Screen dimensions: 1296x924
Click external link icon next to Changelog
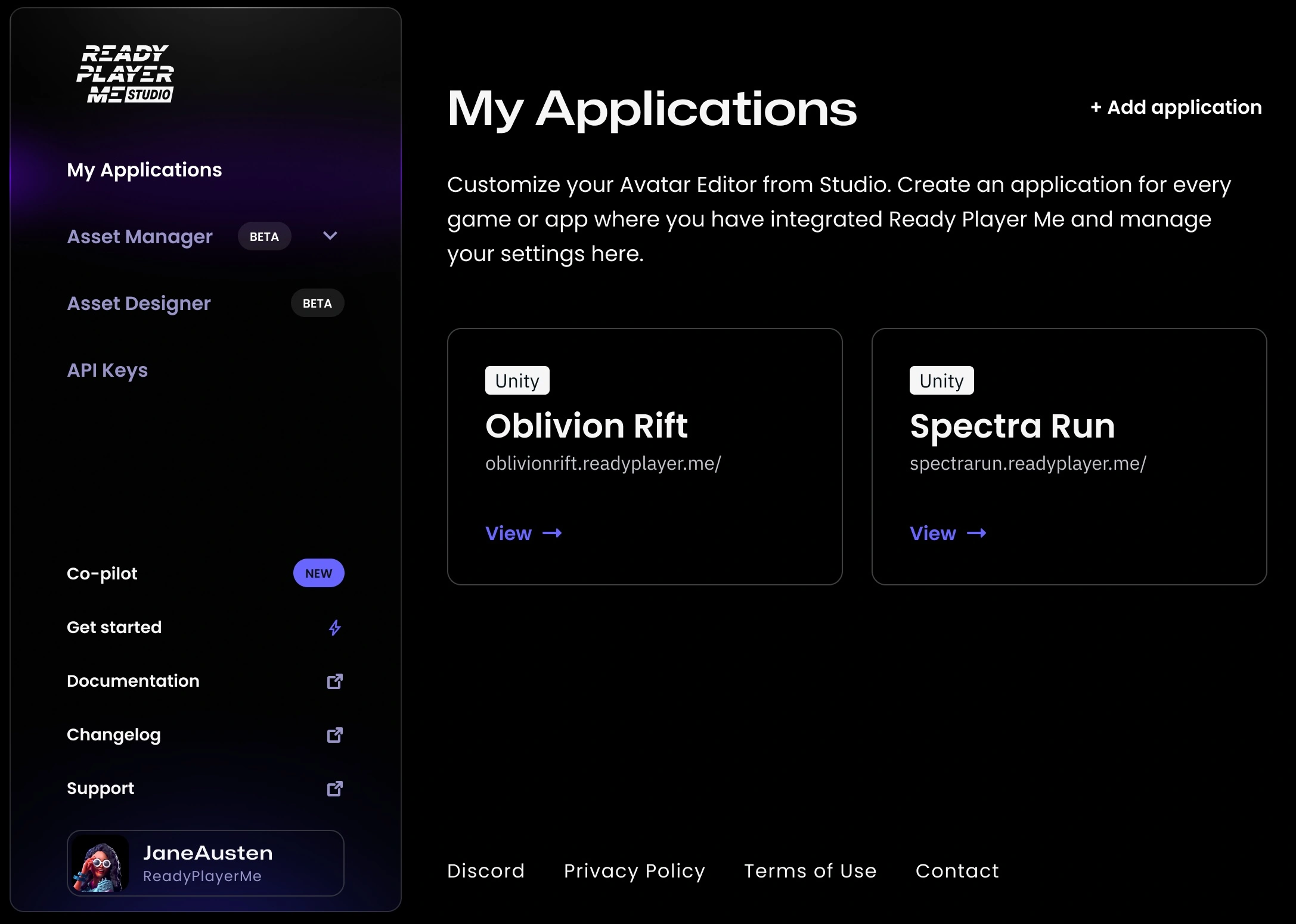pos(335,735)
